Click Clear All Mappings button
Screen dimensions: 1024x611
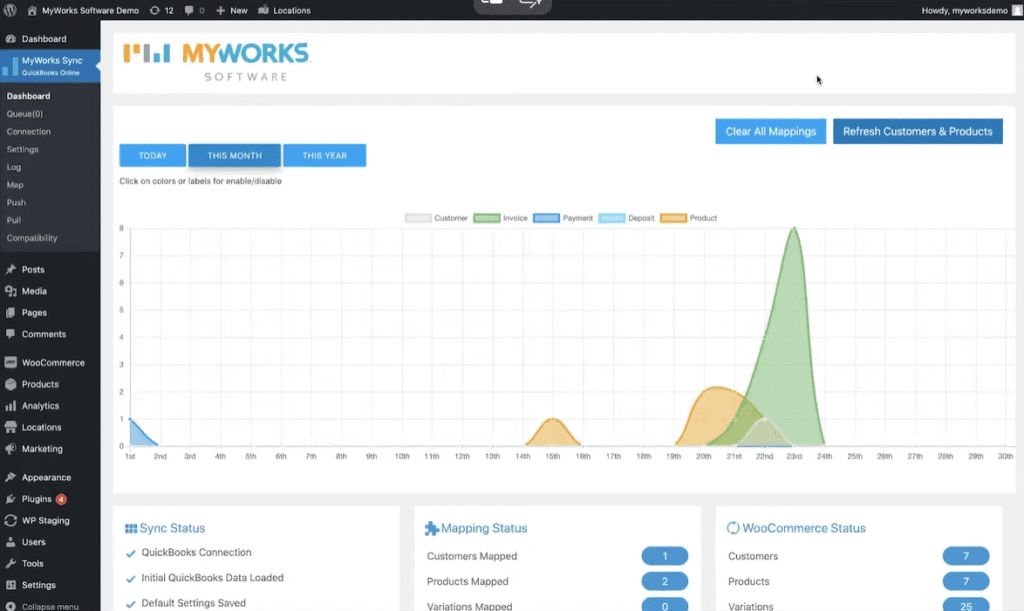pos(771,131)
